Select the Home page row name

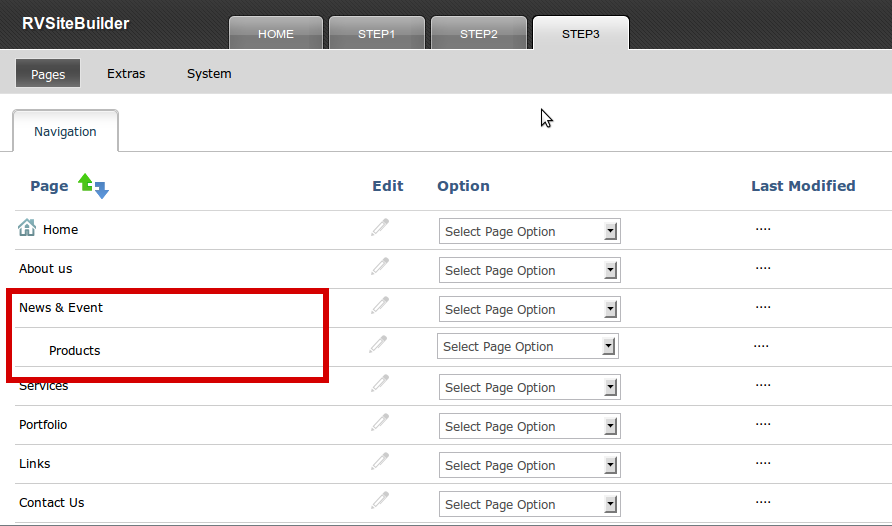point(60,229)
